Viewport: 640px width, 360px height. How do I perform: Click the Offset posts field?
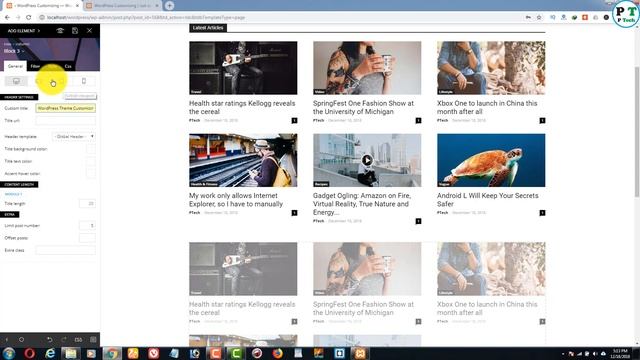click(x=87, y=238)
